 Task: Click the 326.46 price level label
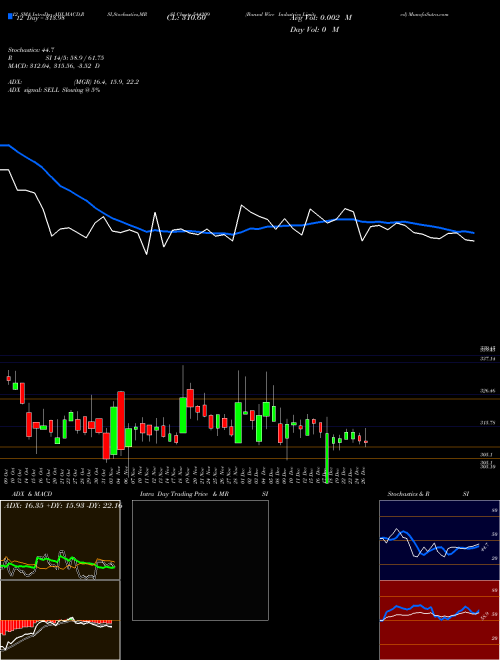click(x=487, y=391)
